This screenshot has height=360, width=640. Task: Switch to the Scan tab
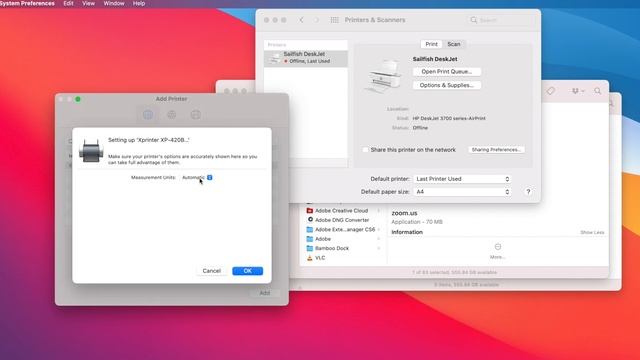click(453, 44)
